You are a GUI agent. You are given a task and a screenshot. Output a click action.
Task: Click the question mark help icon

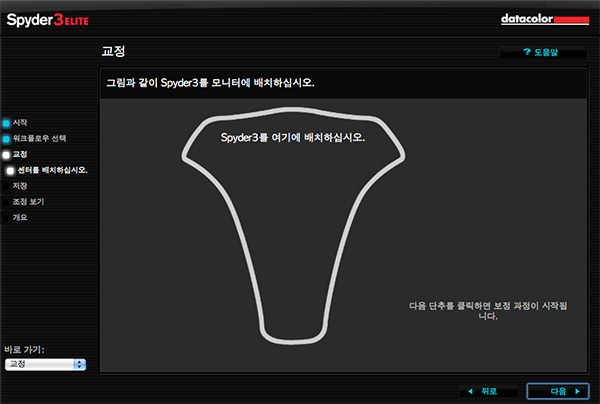(x=527, y=51)
